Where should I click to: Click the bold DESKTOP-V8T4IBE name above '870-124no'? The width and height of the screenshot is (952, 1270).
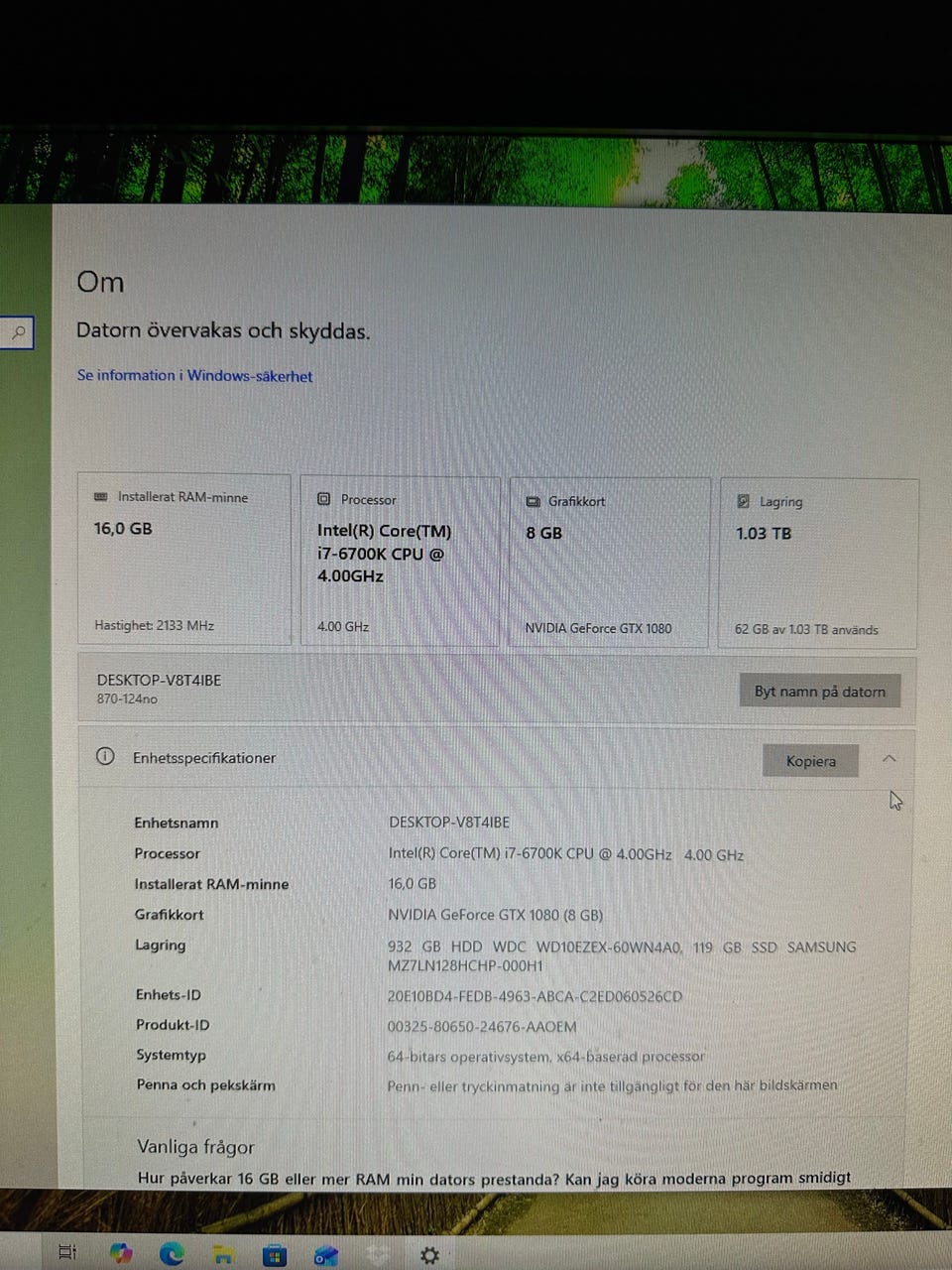click(x=159, y=680)
